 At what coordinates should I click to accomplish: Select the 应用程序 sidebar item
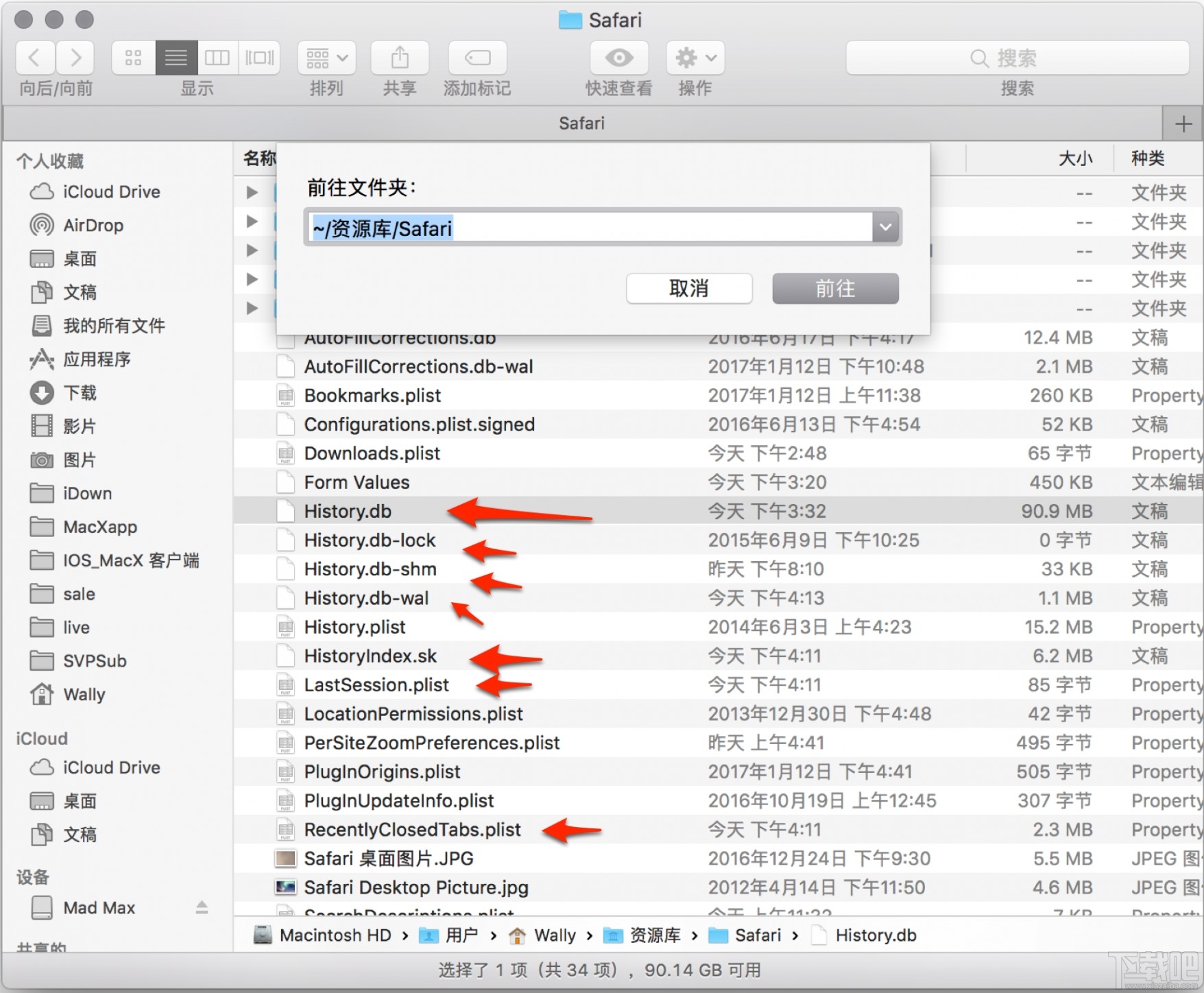[97, 359]
